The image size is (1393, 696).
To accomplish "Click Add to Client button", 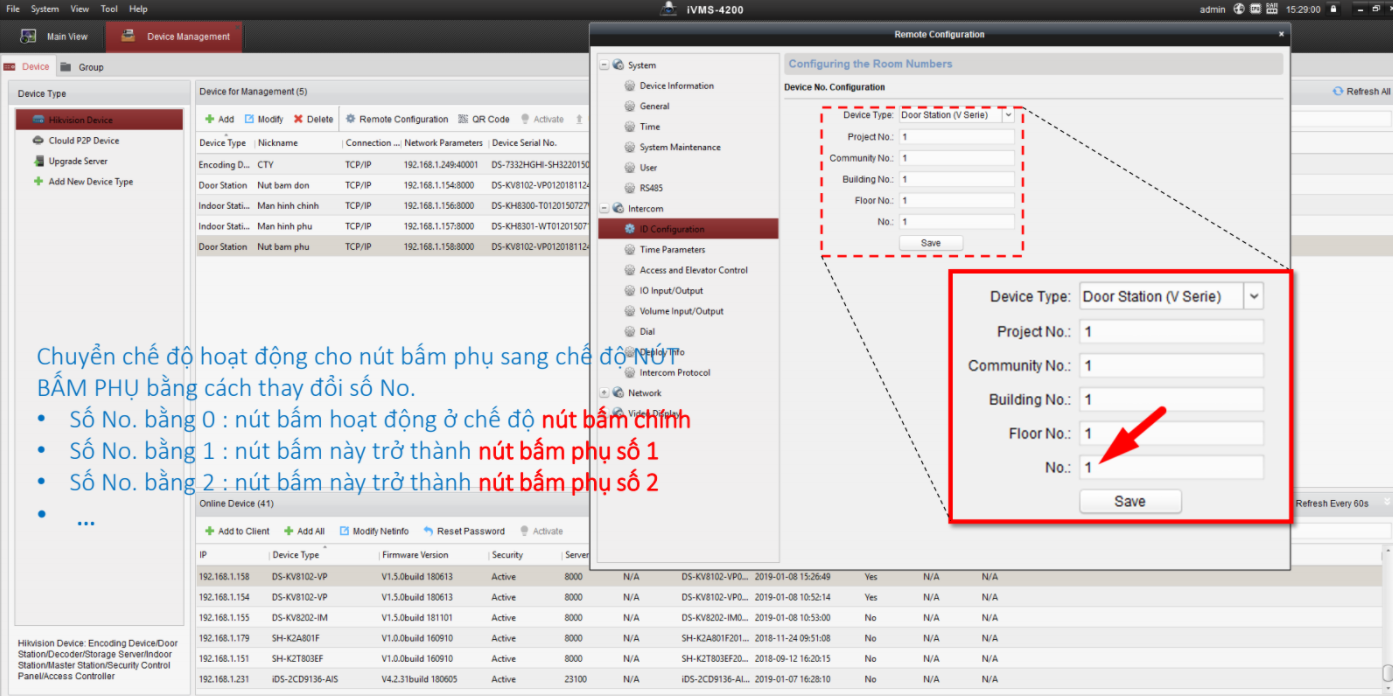I will coord(237,531).
